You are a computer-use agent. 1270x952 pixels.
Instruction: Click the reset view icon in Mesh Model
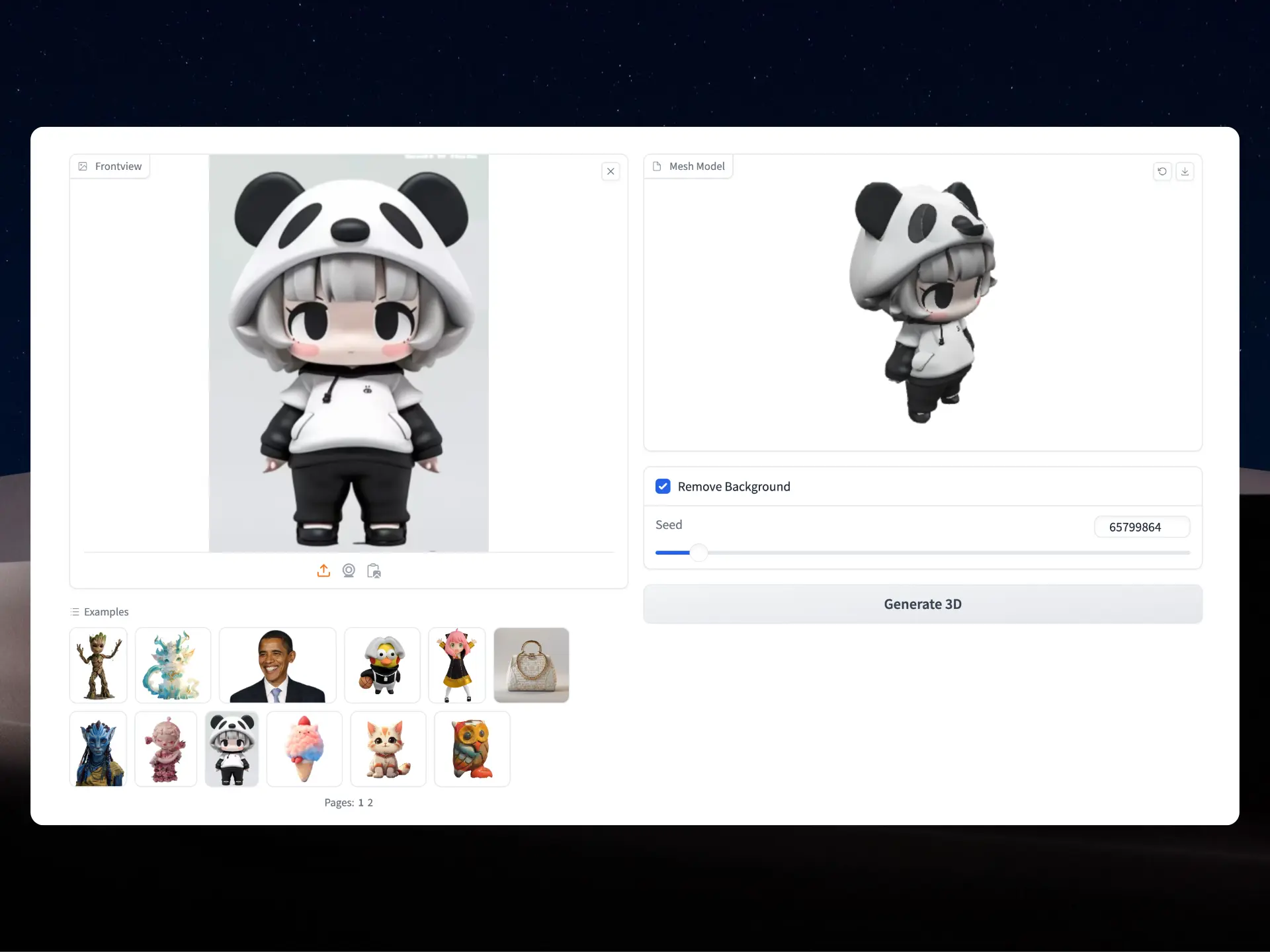[x=1162, y=171]
